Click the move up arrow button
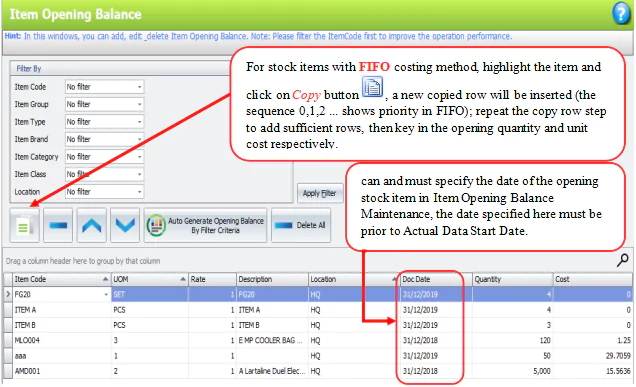Viewport: 636px width, 387px height. click(92, 226)
